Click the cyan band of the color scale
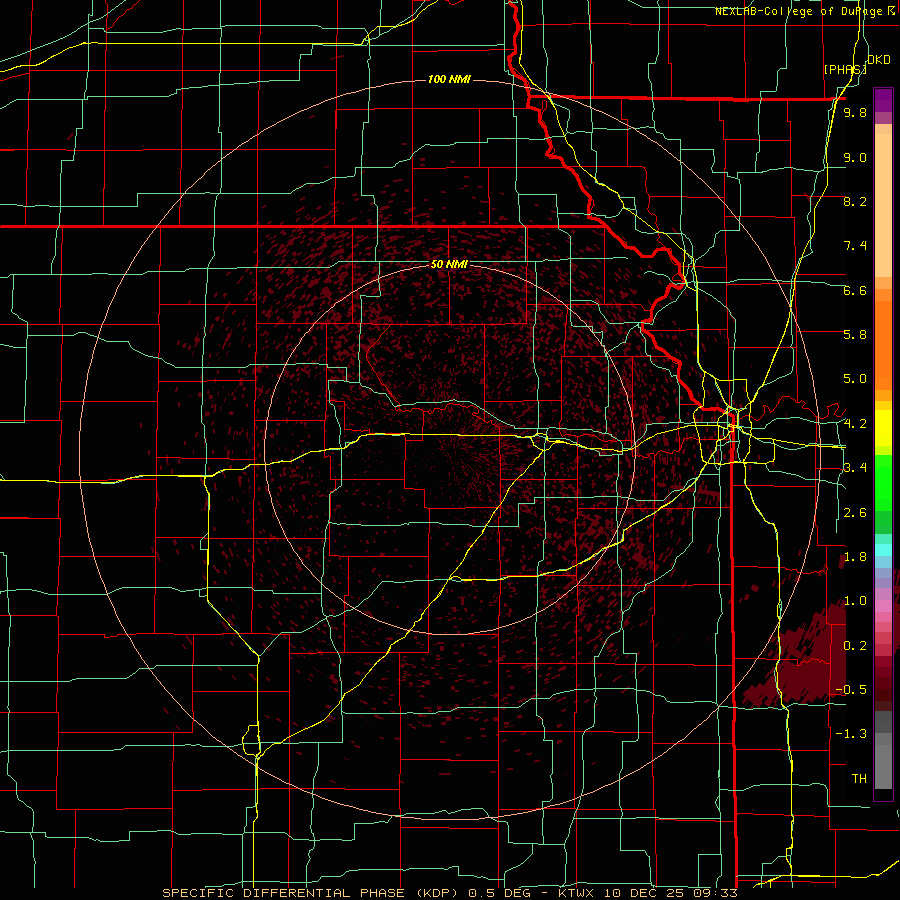The height and width of the screenshot is (900, 900). tap(883, 550)
